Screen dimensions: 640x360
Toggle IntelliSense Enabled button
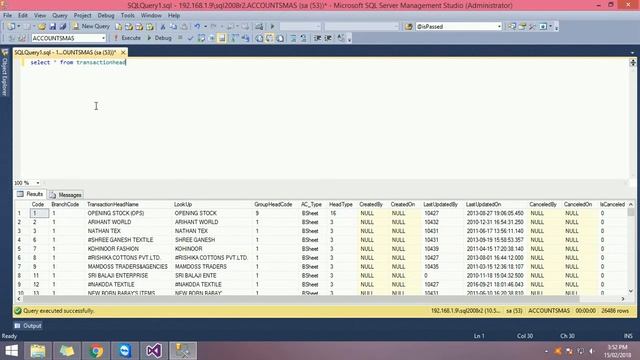click(222, 38)
